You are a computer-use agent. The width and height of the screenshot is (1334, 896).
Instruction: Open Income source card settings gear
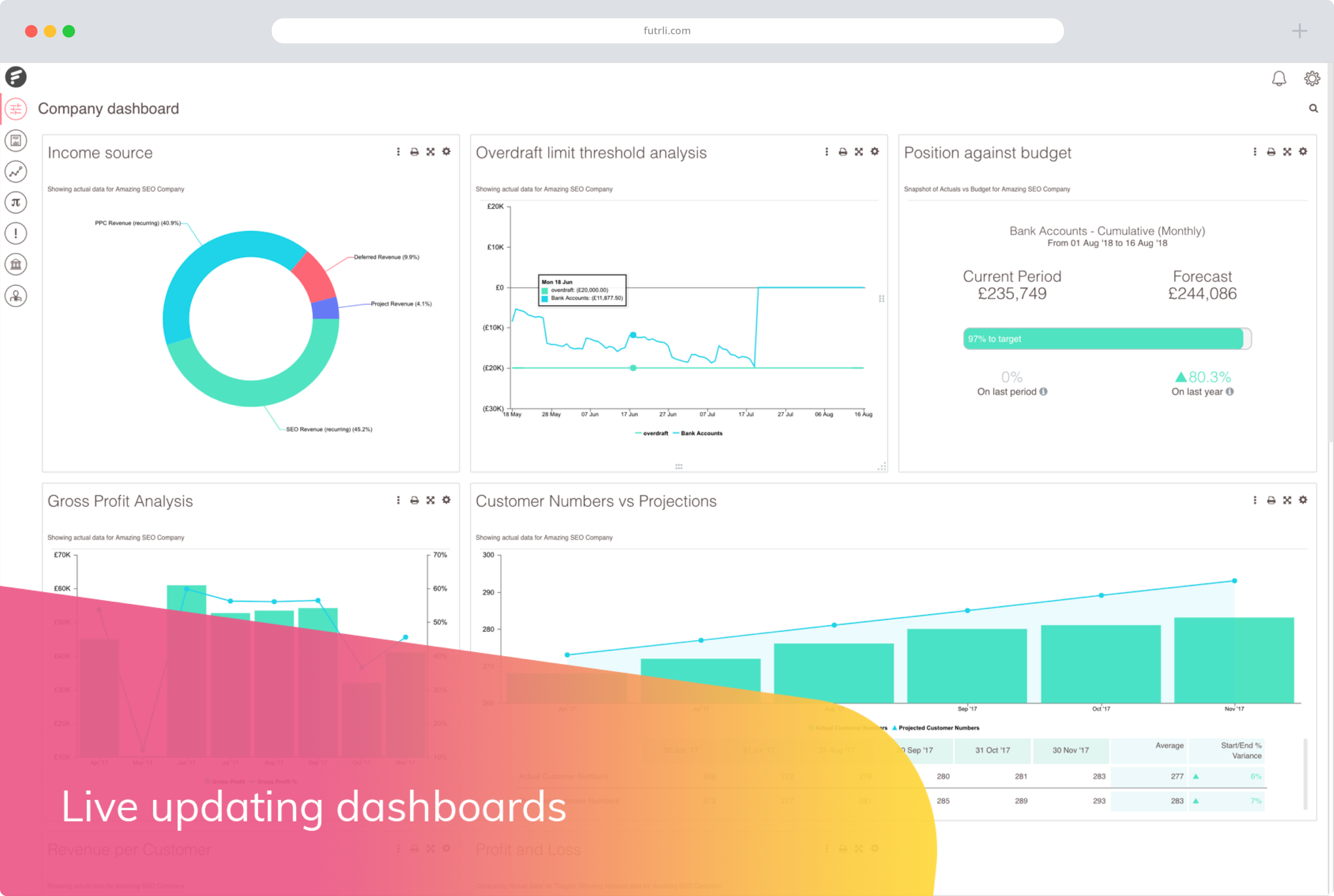[446, 151]
